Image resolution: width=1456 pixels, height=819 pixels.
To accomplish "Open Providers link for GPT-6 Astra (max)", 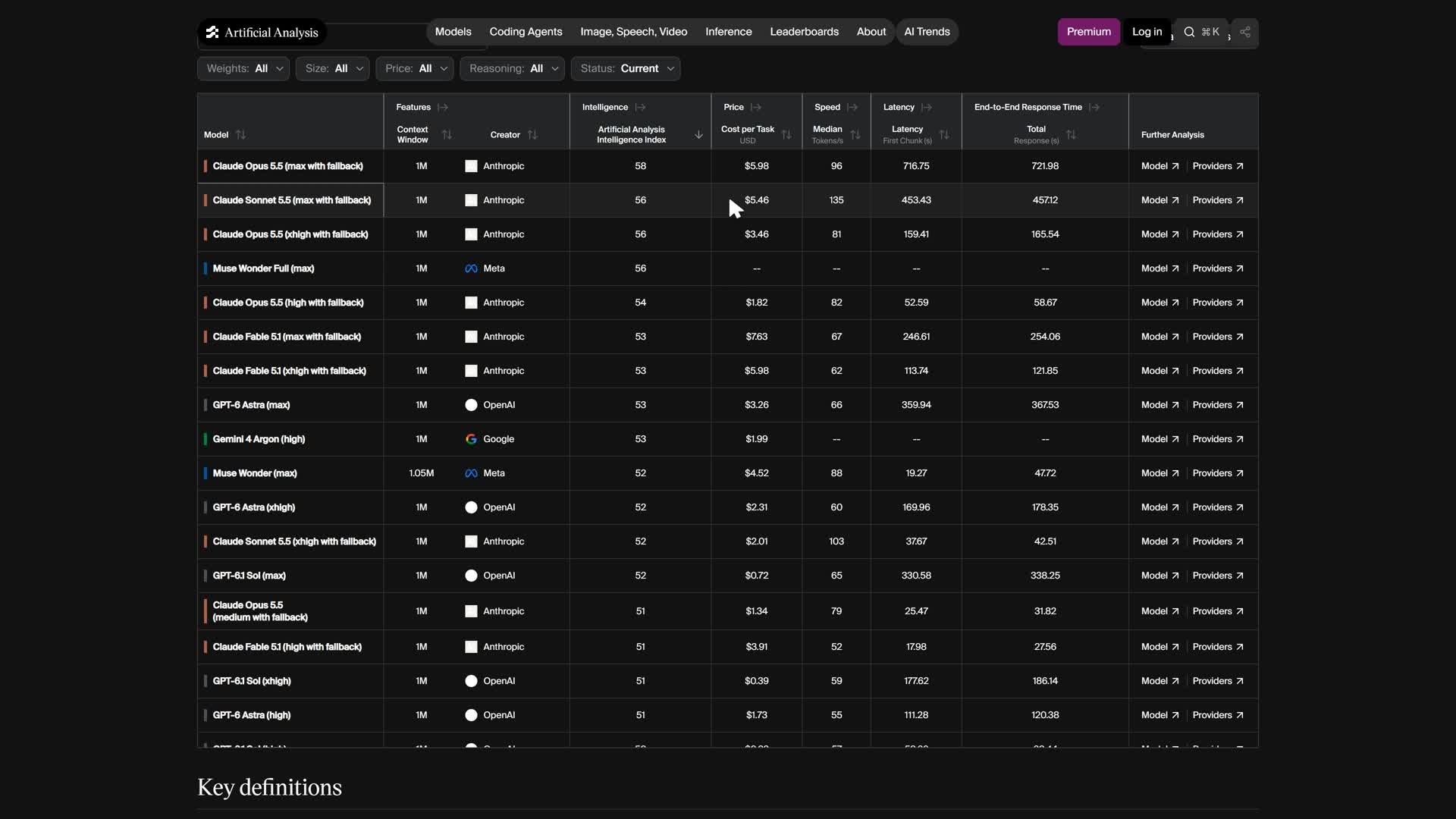I will [1217, 405].
